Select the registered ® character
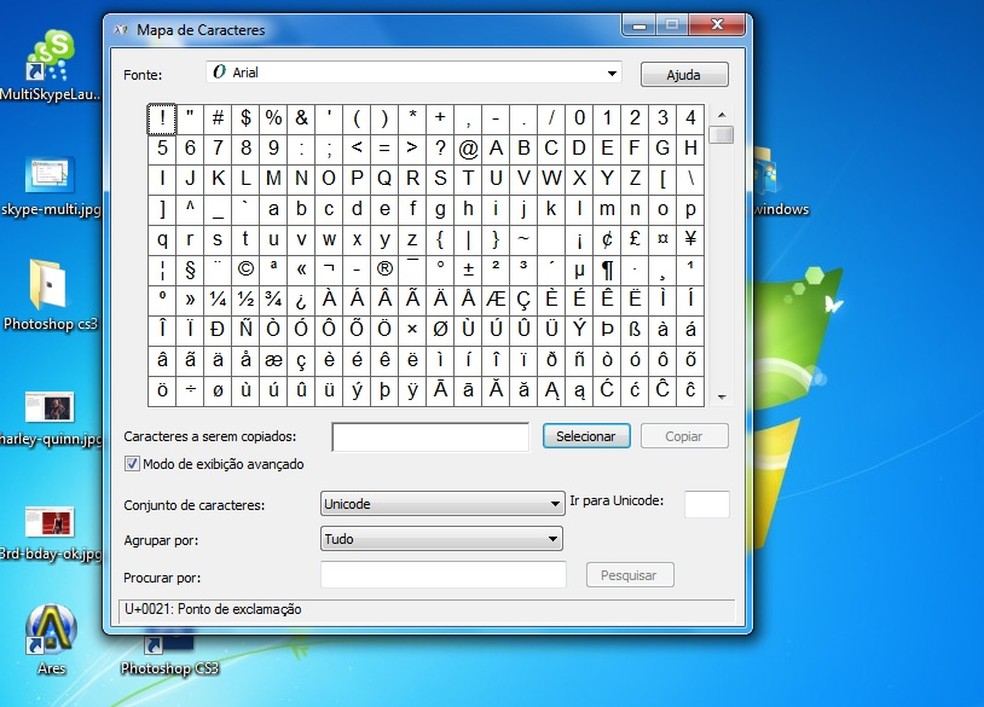The width and height of the screenshot is (984, 707). click(384, 270)
